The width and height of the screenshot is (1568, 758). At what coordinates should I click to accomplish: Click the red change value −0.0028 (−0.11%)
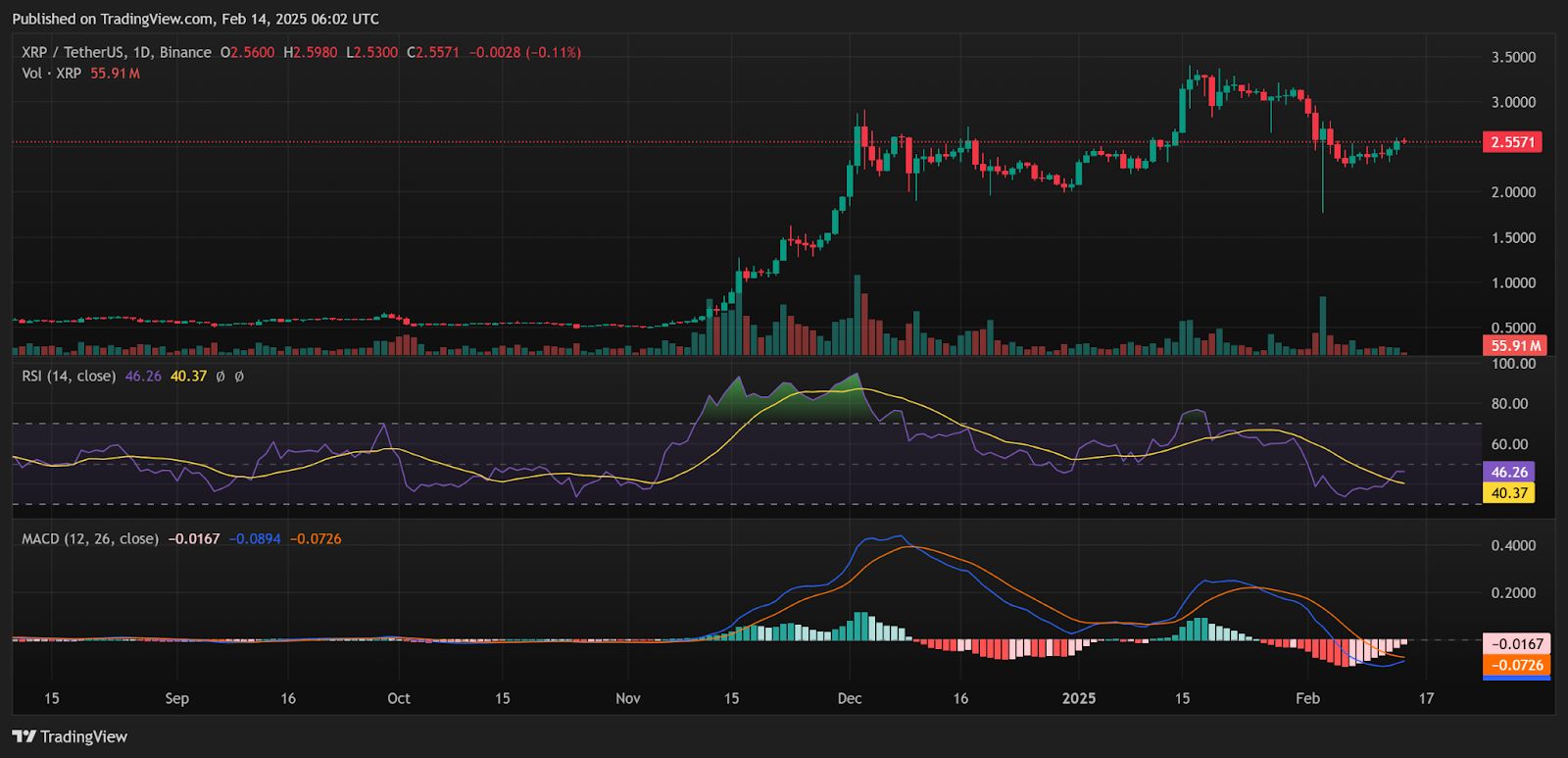tap(524, 52)
